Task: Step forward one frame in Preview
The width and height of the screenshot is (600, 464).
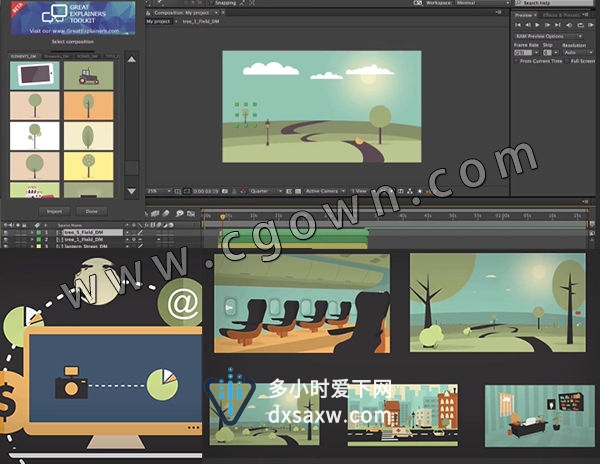Action: 548,25
